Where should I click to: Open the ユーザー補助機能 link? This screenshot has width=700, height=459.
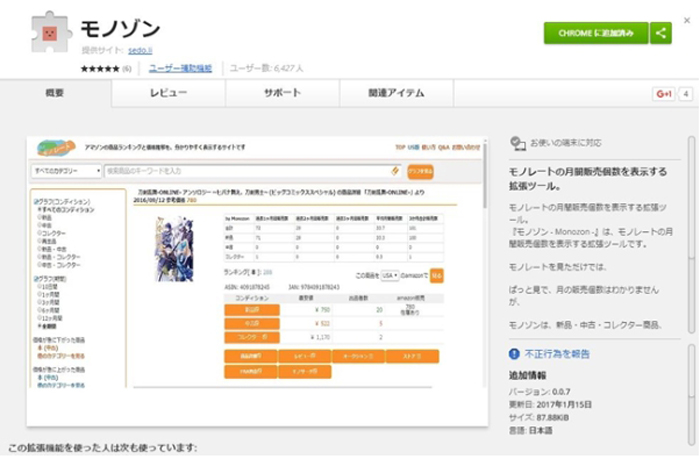coord(180,68)
